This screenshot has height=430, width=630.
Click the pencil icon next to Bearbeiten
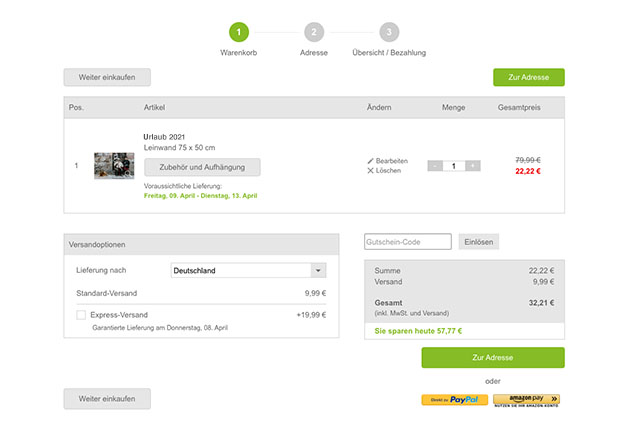click(x=371, y=160)
